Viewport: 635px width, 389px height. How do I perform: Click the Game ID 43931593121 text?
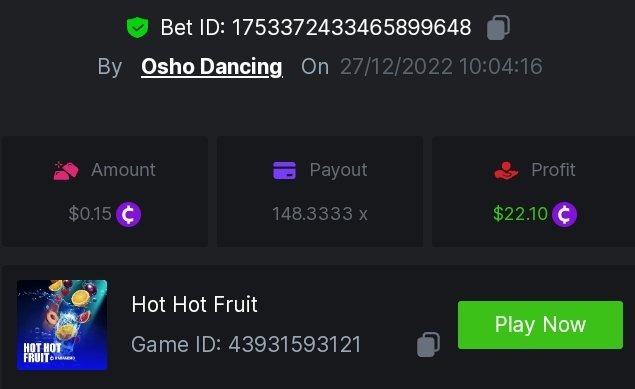coord(246,344)
